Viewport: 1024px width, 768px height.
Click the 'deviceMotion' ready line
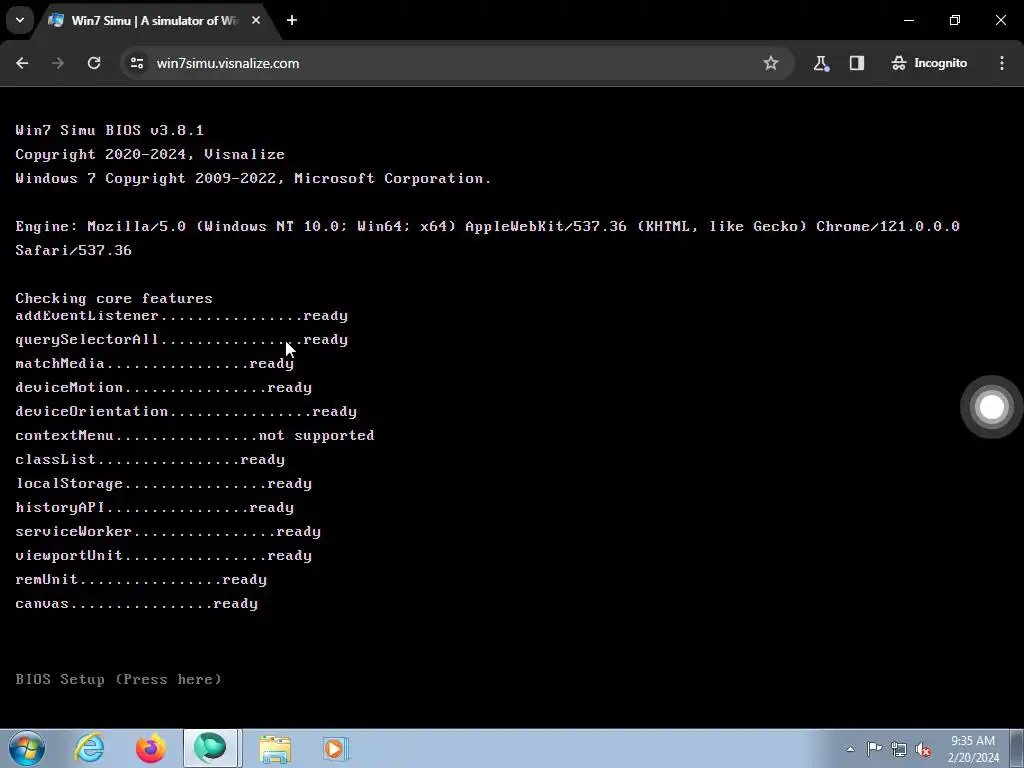(x=163, y=388)
